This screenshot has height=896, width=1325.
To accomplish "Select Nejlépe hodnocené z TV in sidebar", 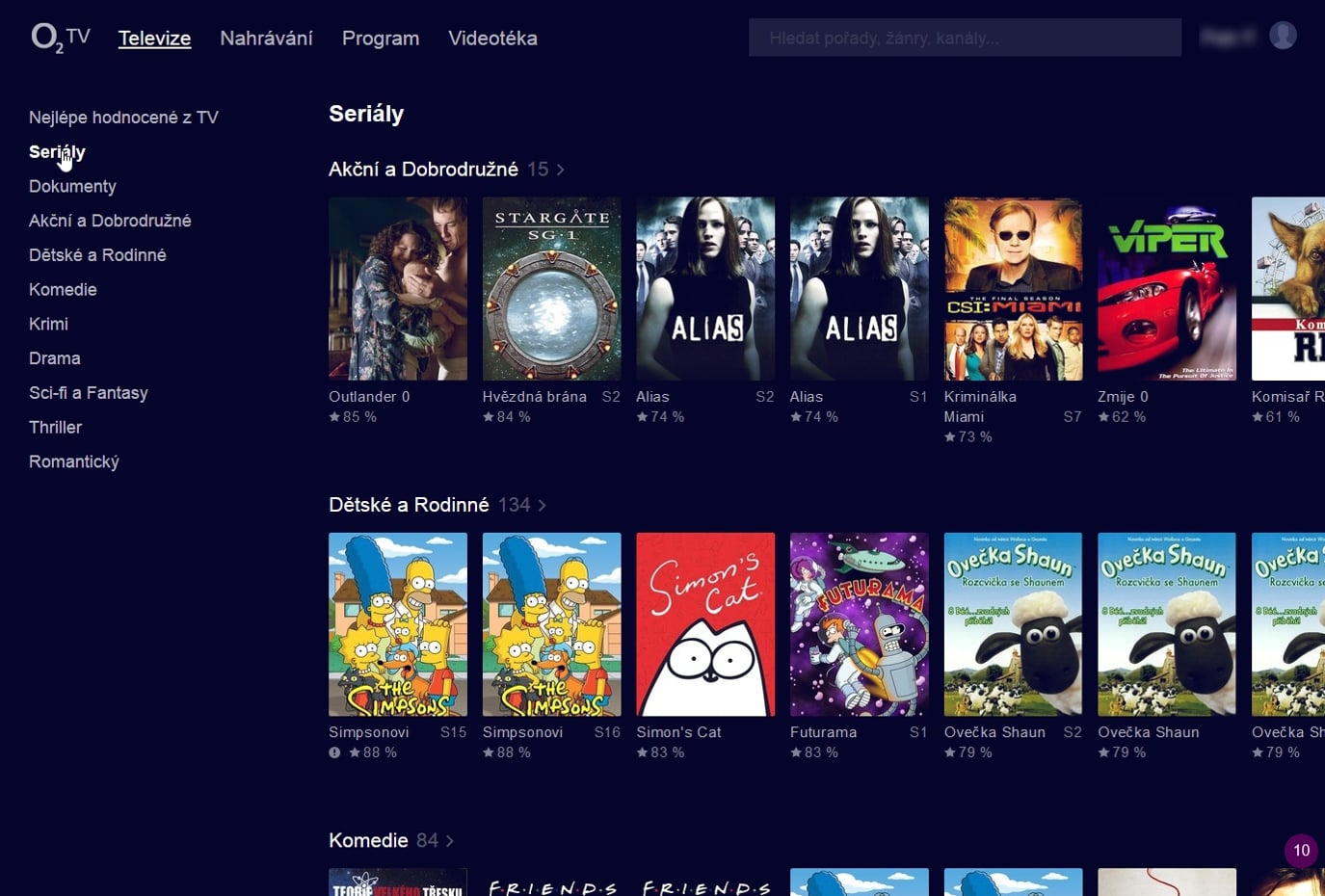I will tap(123, 118).
